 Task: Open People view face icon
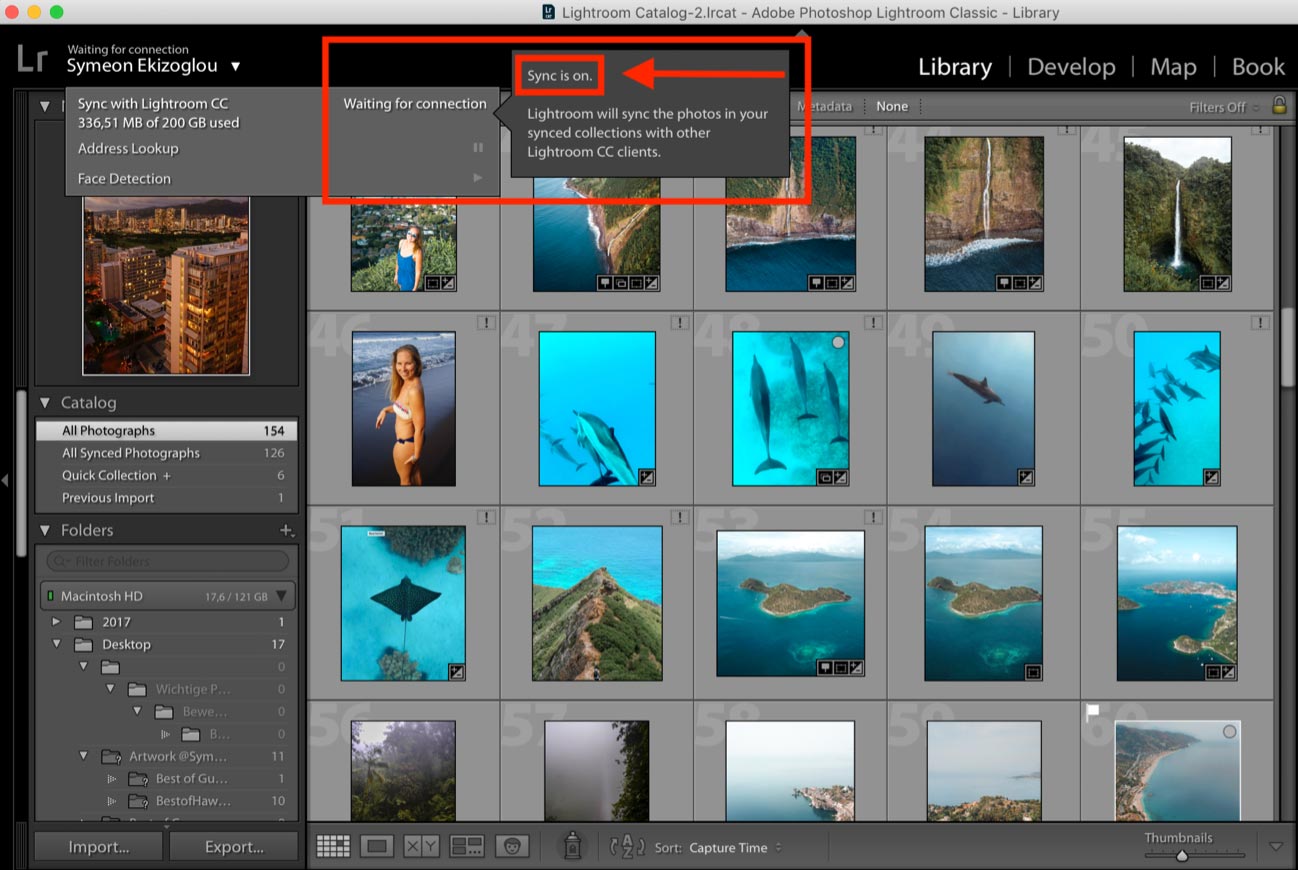512,846
